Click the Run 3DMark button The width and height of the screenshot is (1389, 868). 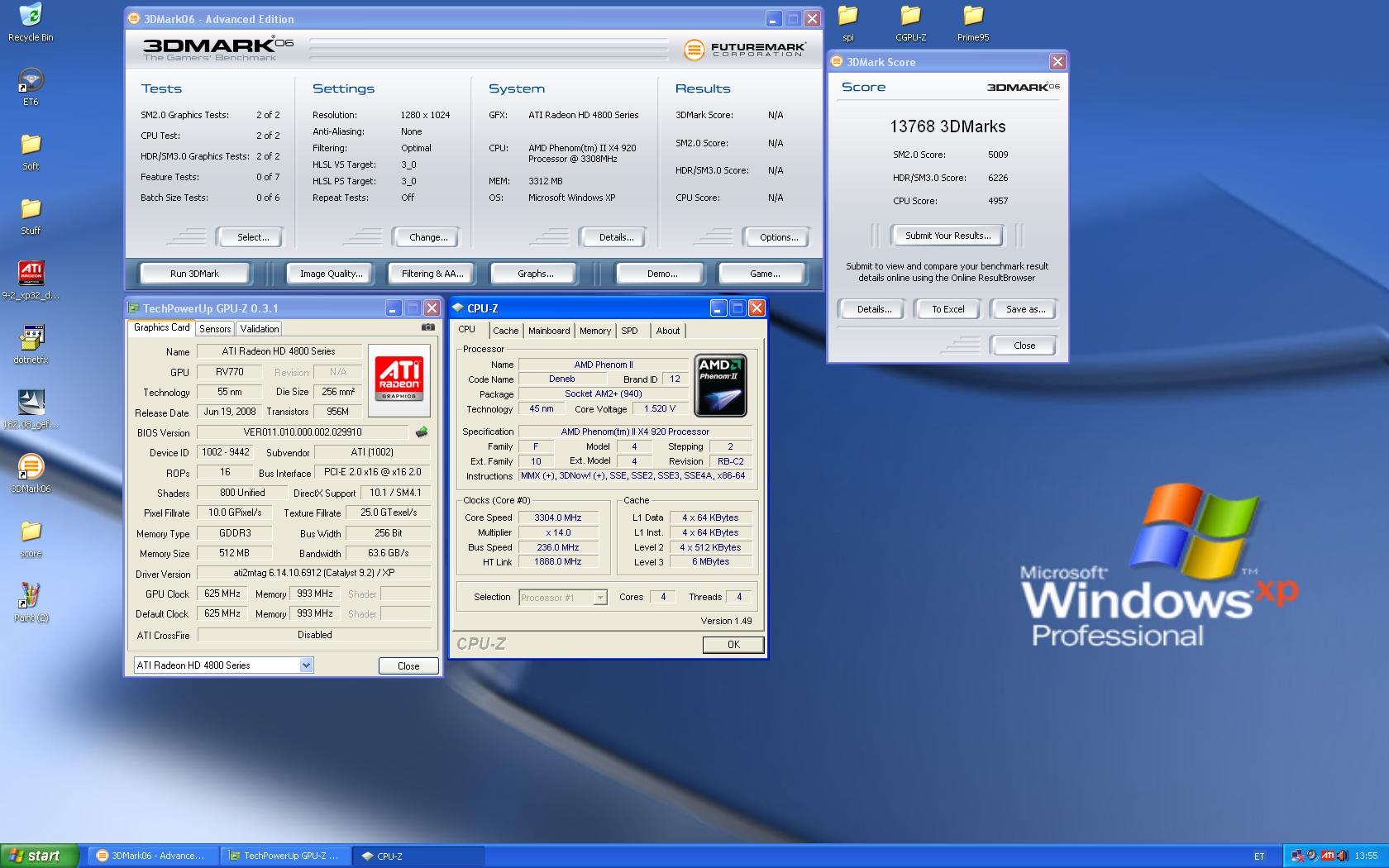195,274
